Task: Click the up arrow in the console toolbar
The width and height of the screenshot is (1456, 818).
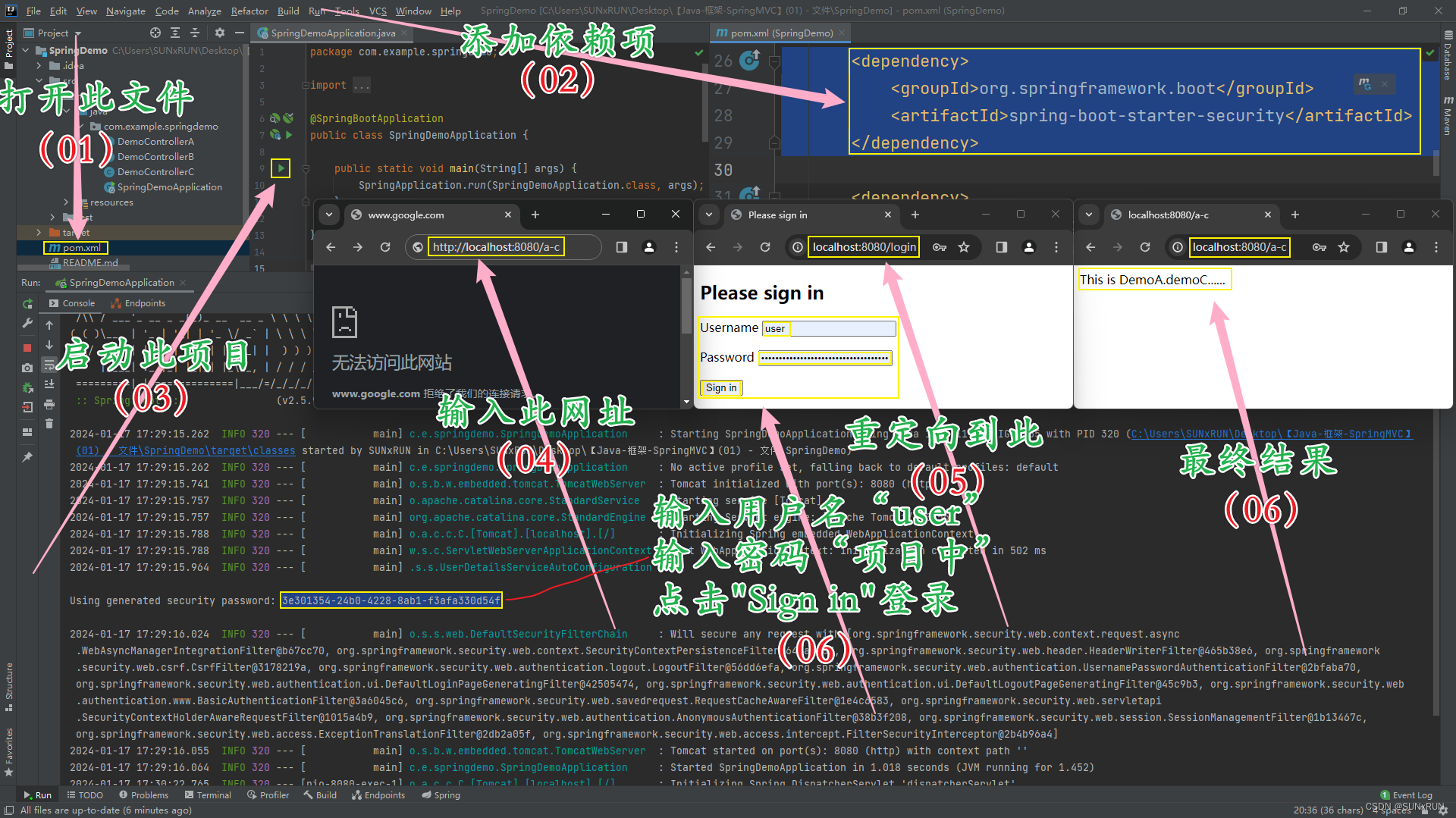Action: pyautogui.click(x=49, y=324)
